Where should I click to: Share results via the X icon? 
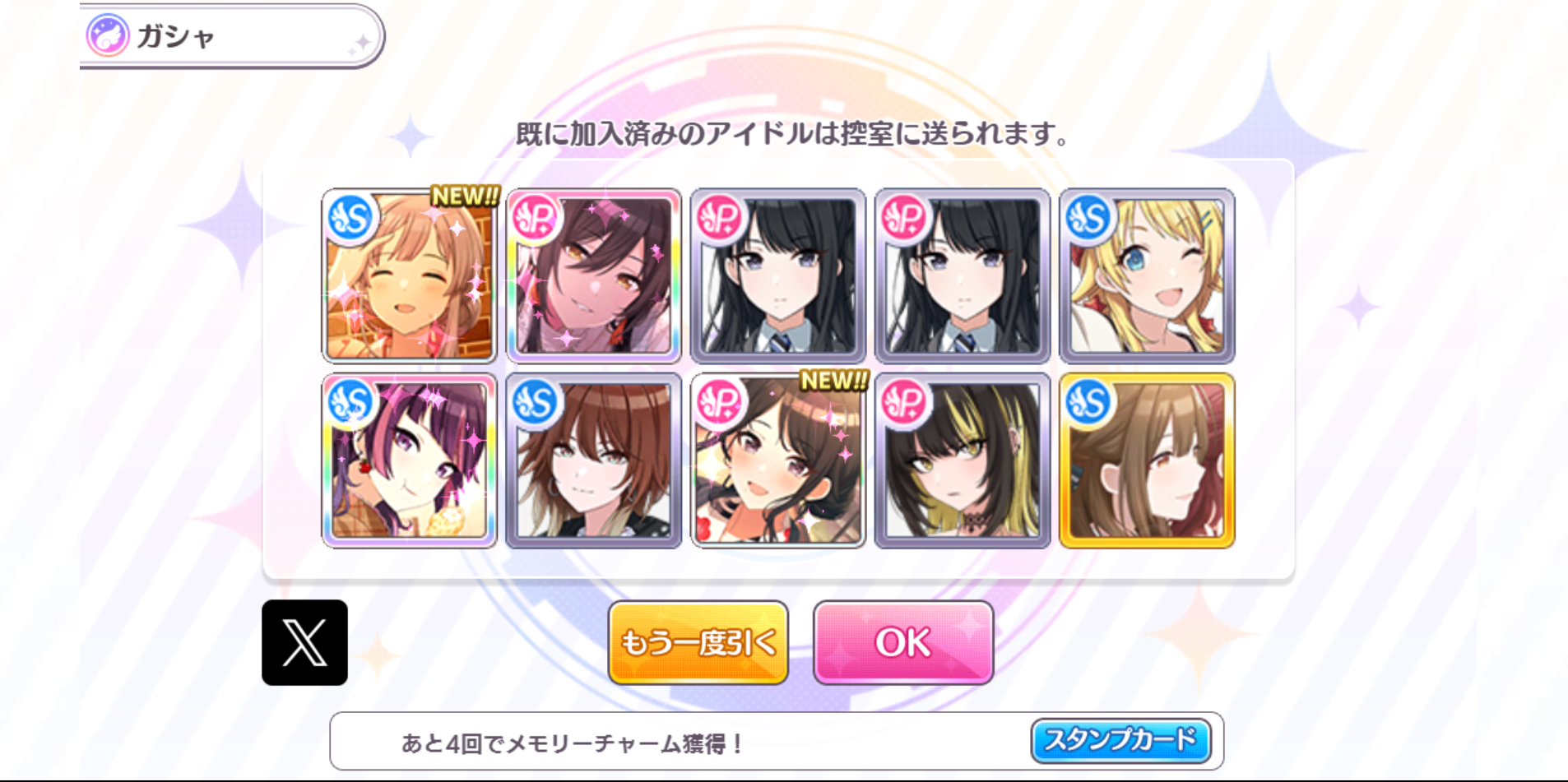point(304,642)
